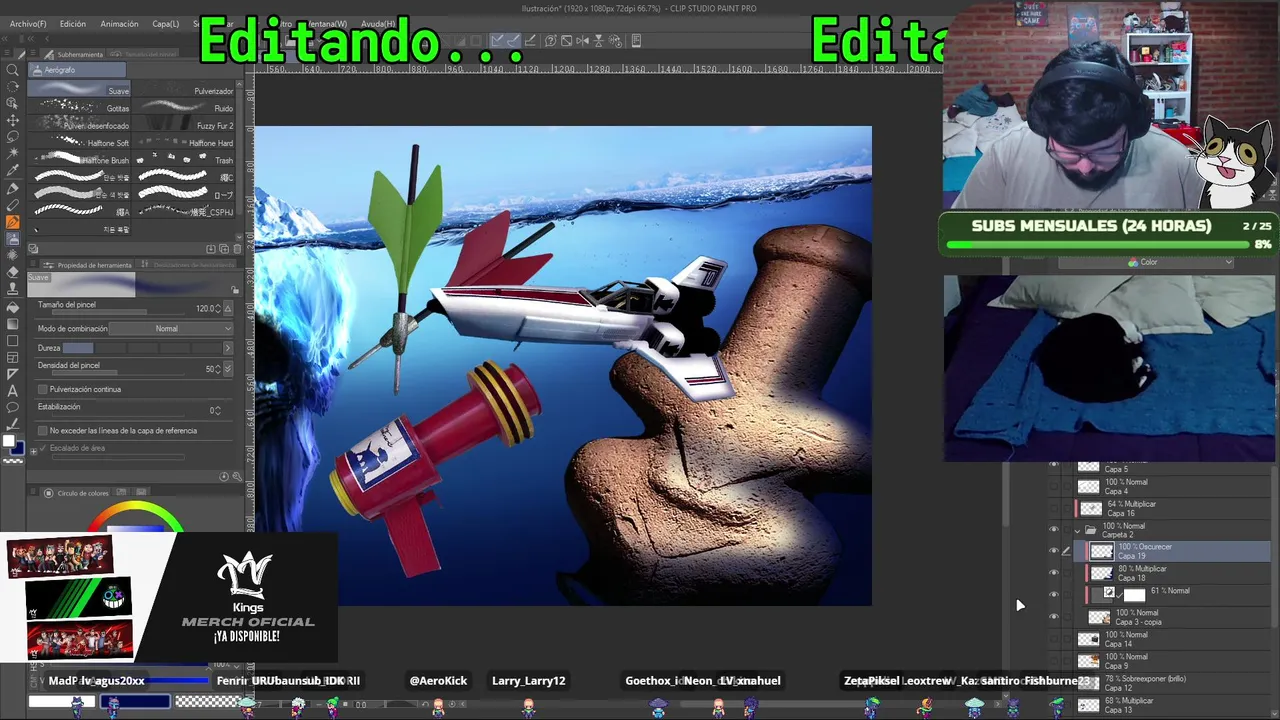Adjust the Estabilización value stepper
Image resolution: width=1280 pixels, height=720 pixels.
point(217,410)
